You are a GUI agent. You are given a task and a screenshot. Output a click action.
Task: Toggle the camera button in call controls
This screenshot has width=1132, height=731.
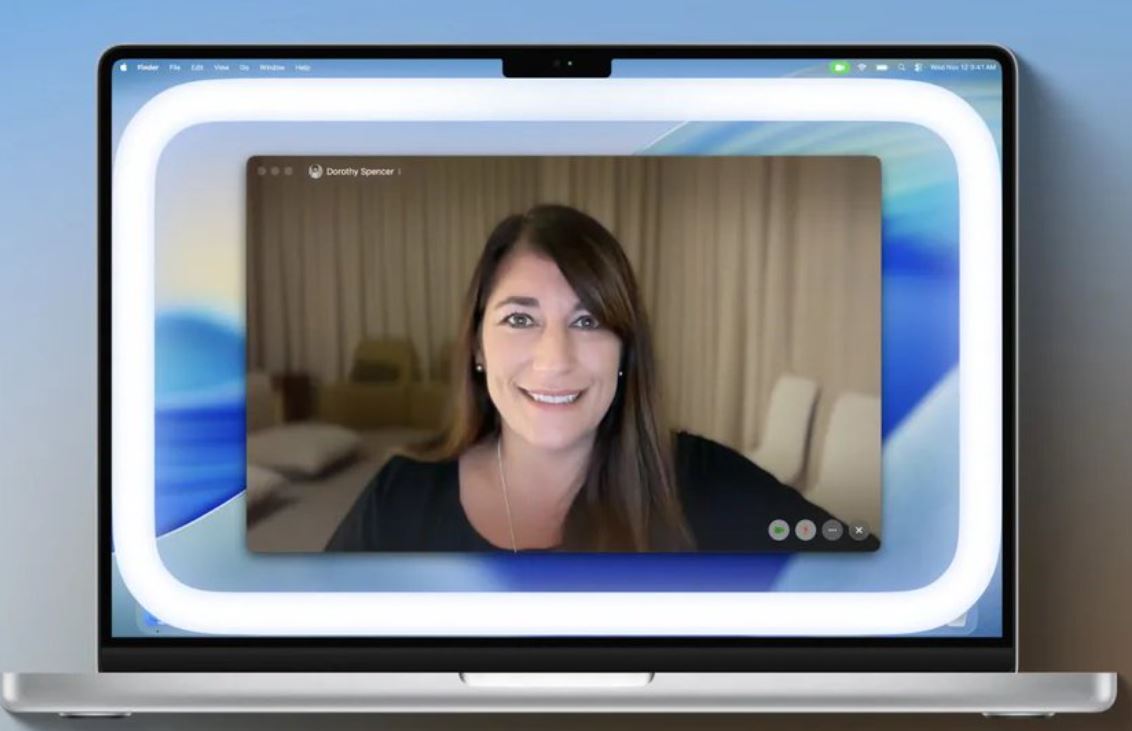coord(779,530)
